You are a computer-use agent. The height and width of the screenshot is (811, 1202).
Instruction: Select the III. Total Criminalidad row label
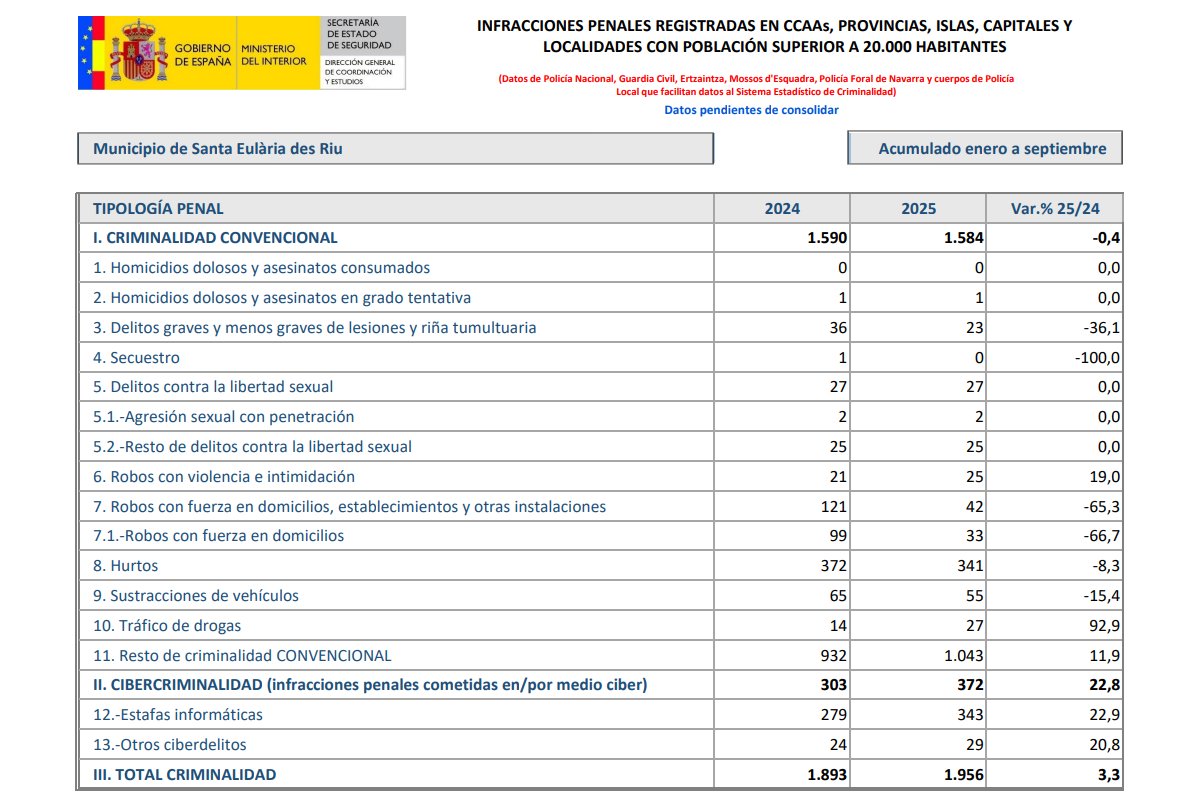(184, 774)
